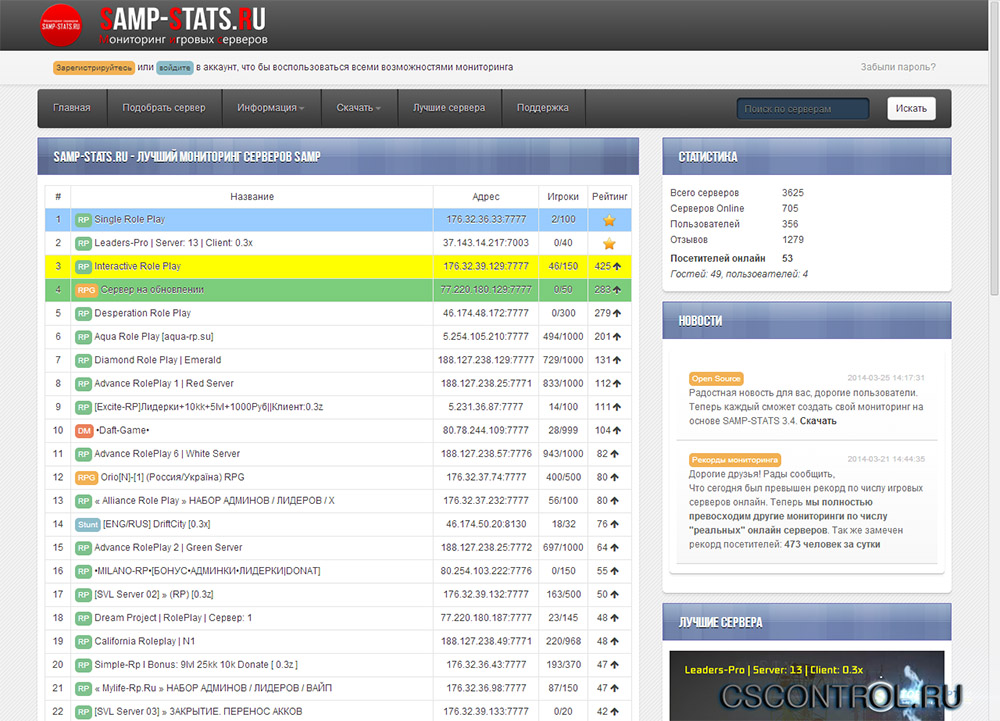1000x721 pixels.
Task: Click the Поиск по серверам search field
Action: pos(803,108)
